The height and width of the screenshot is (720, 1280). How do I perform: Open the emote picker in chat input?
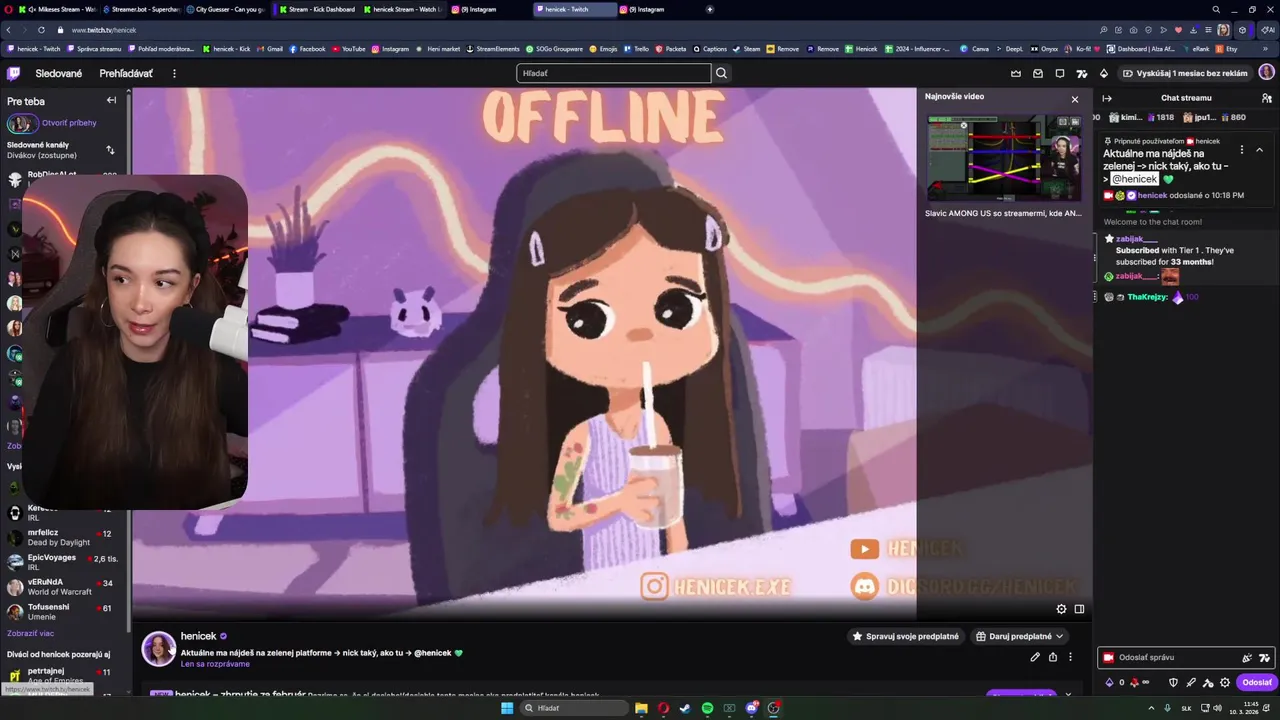[1247, 658]
